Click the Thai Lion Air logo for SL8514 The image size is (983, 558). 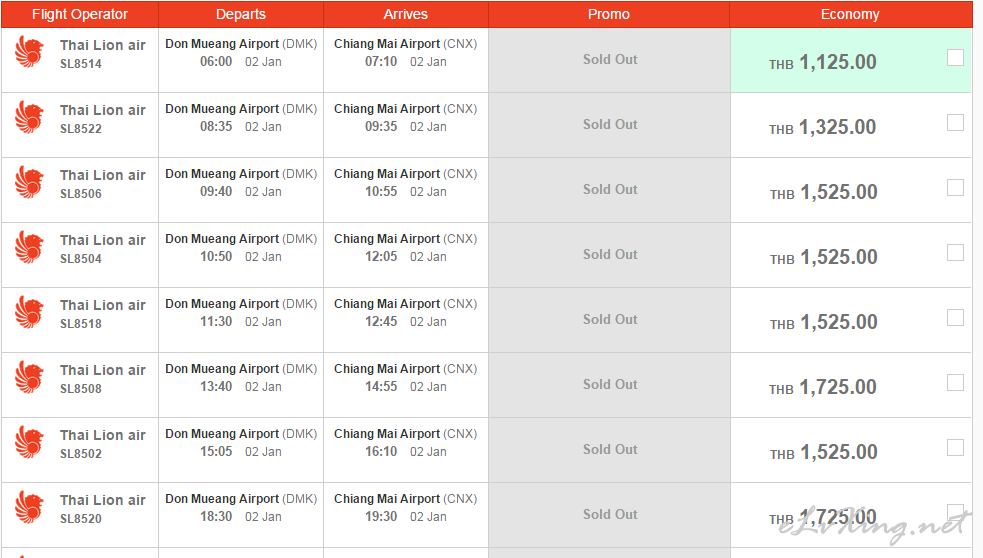[x=30, y=52]
